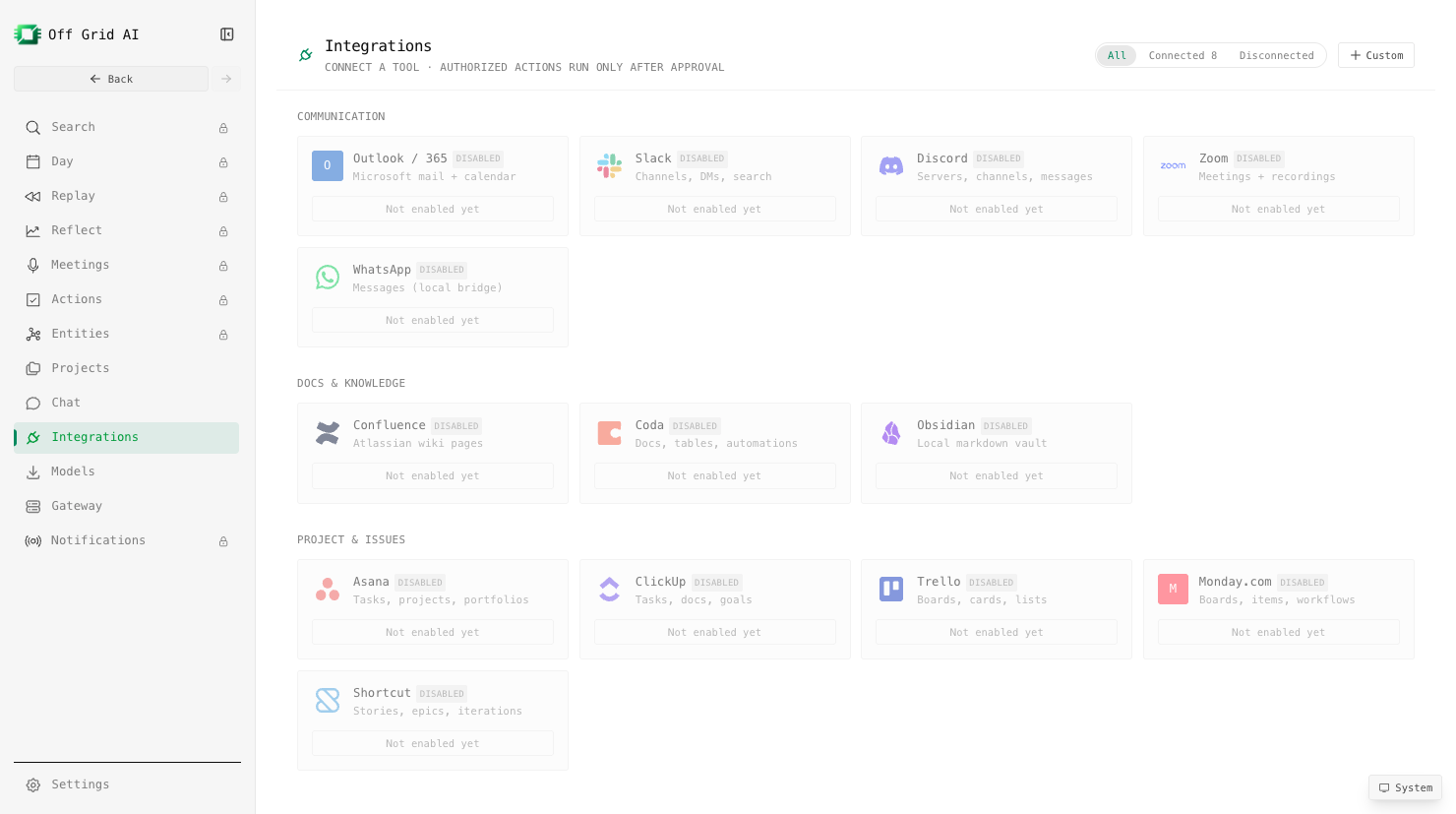Viewport: 1456px width, 814px height.
Task: Click the WhatsApp logo icon
Action: click(x=328, y=278)
